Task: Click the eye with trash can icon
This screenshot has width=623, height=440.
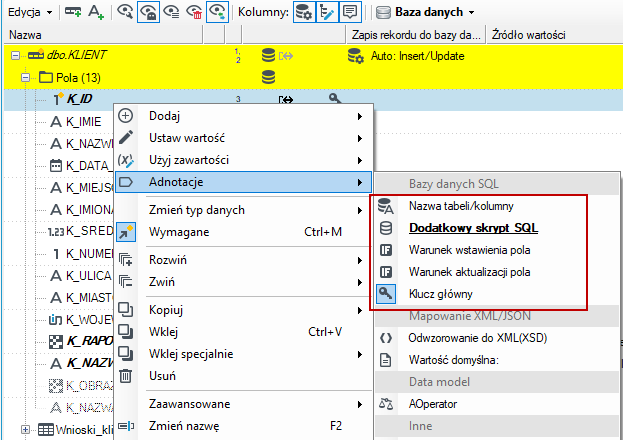Action: pyautogui.click(x=194, y=12)
